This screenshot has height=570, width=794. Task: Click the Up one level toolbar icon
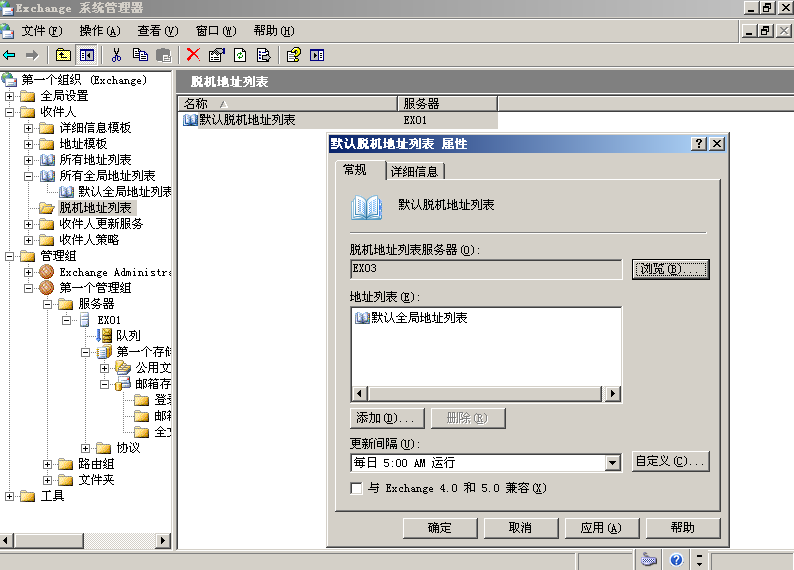pos(63,55)
